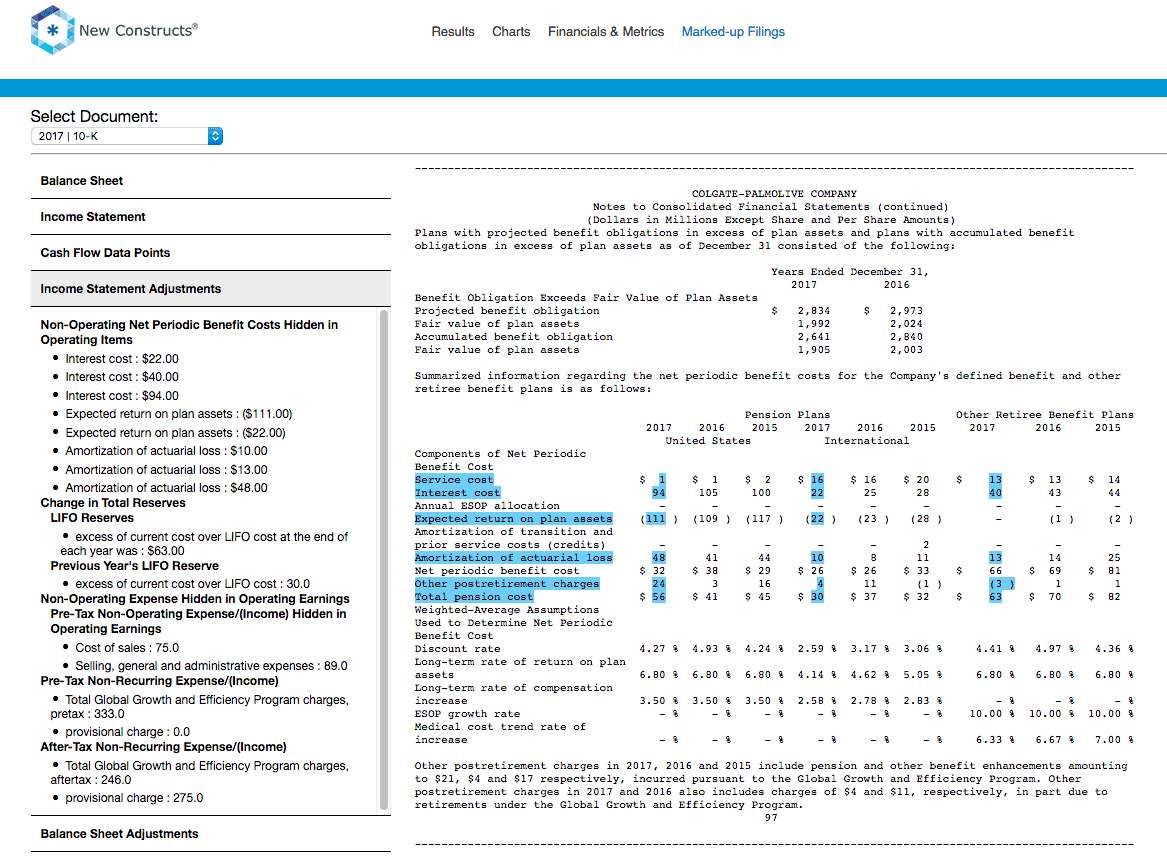Click highlighted 'Service cost' row label
1167x860 pixels.
click(454, 480)
